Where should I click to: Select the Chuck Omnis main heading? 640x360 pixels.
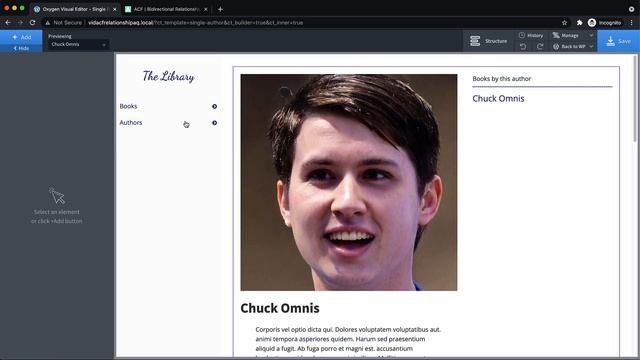(280, 308)
